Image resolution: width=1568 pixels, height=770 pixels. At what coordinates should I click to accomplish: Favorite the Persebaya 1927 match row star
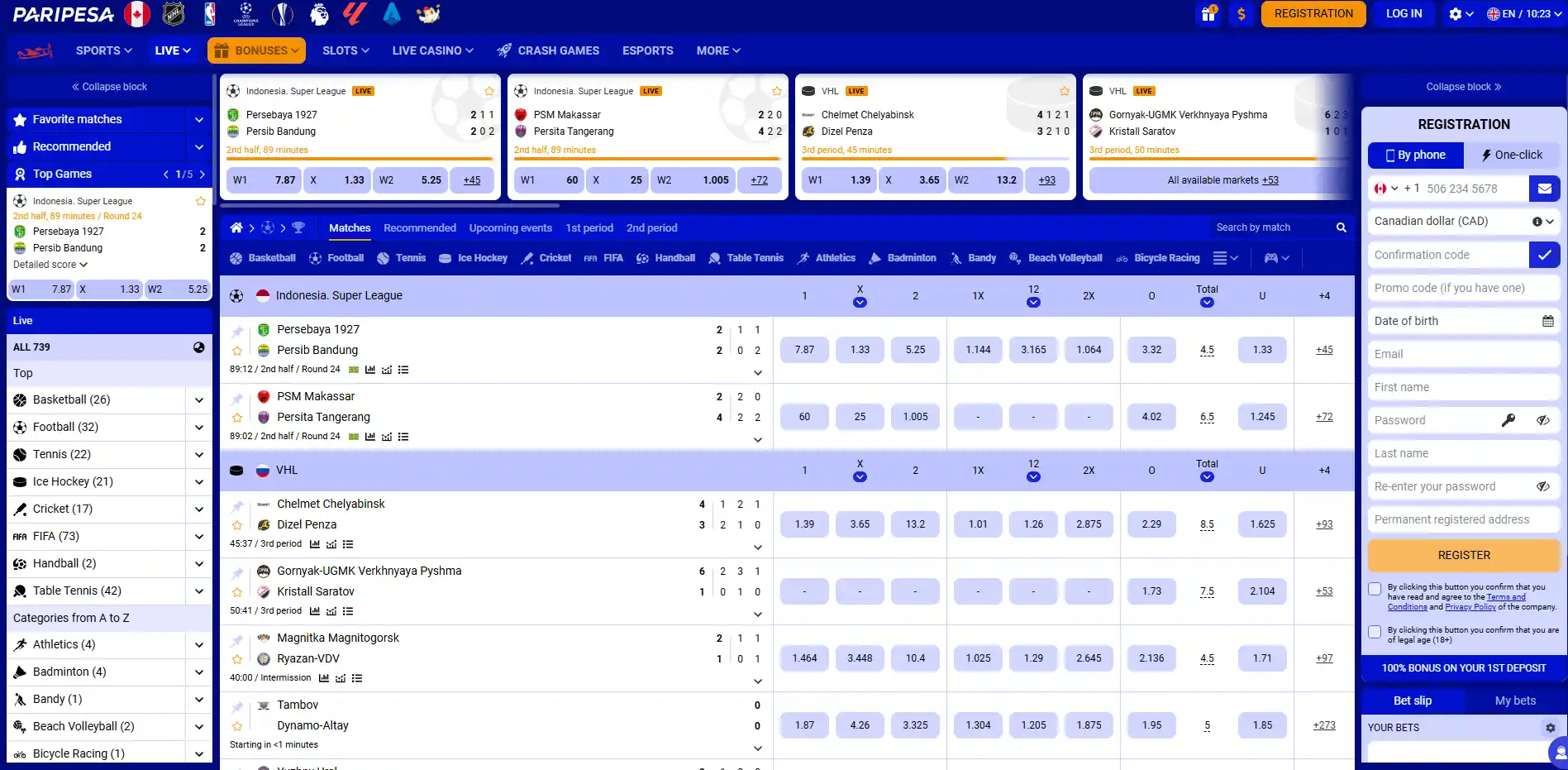pyautogui.click(x=237, y=351)
